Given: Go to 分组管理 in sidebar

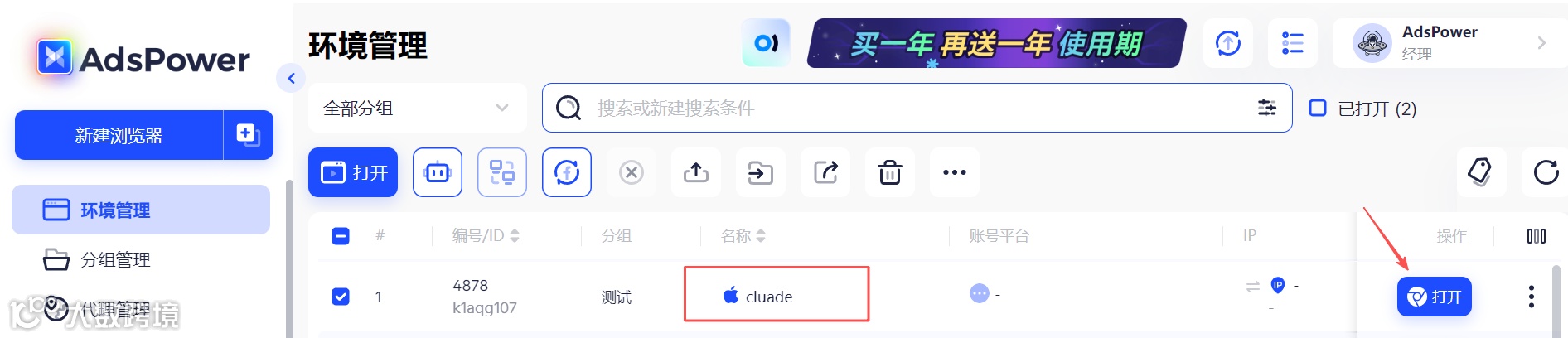Looking at the screenshot, I should (x=115, y=260).
